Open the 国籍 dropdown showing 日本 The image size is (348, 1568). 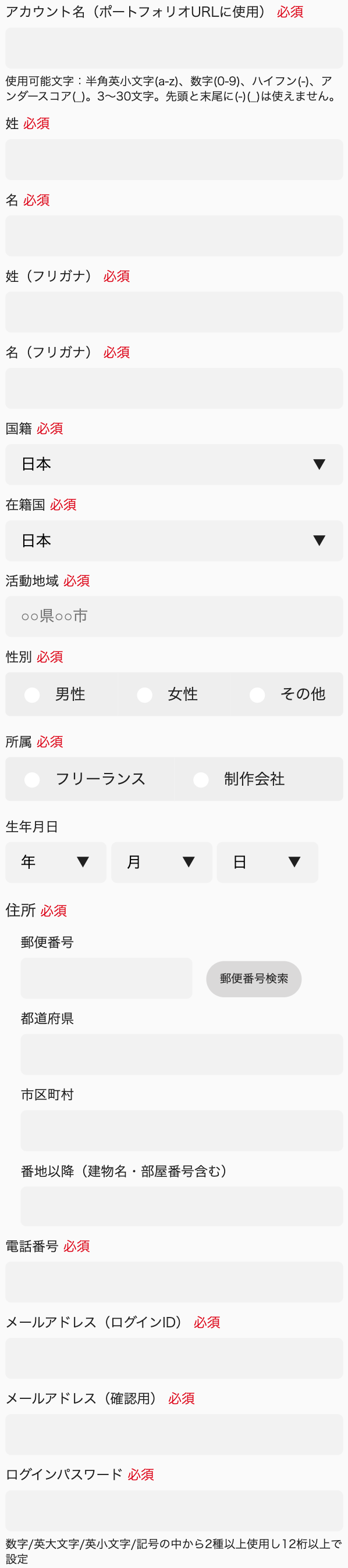173,464
